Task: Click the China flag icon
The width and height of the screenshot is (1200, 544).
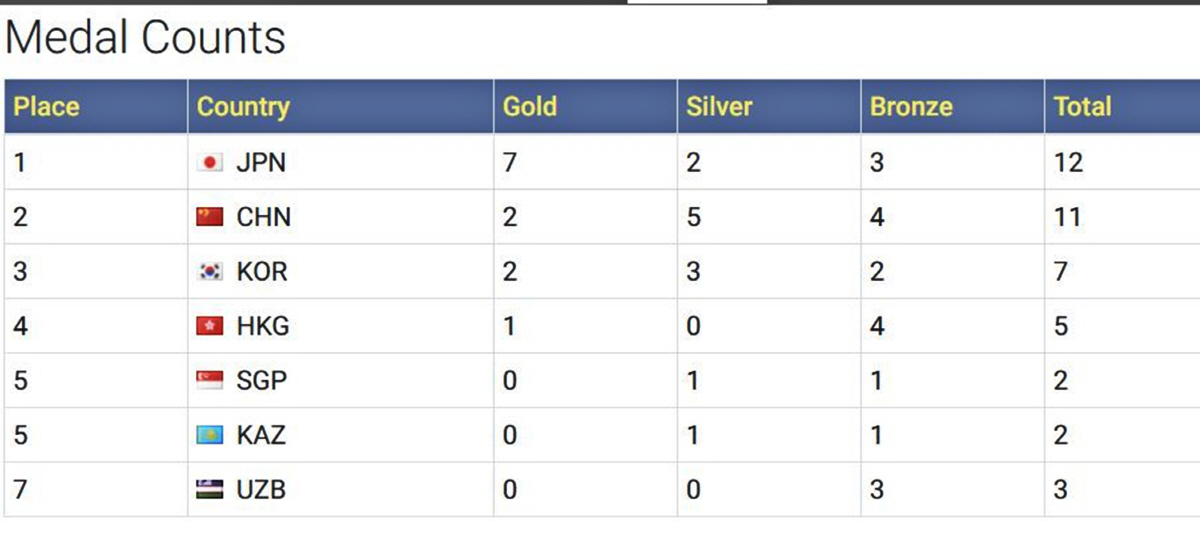Action: [210, 217]
